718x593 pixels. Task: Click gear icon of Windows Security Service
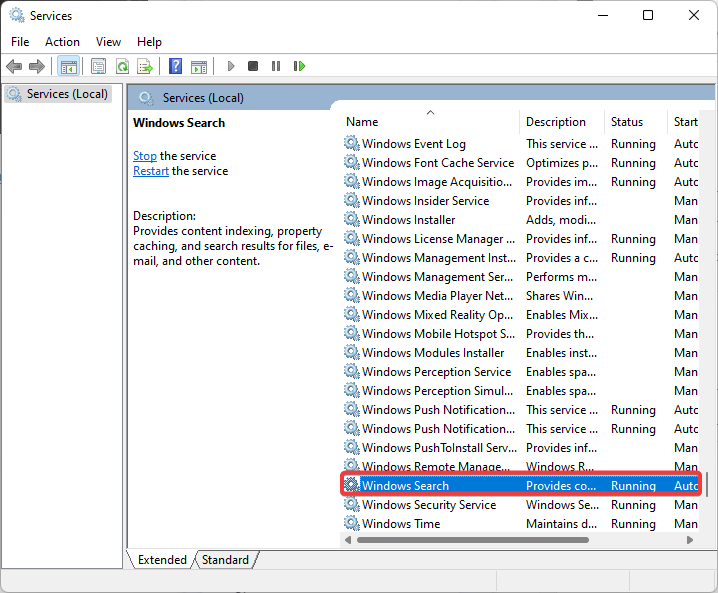coord(352,504)
